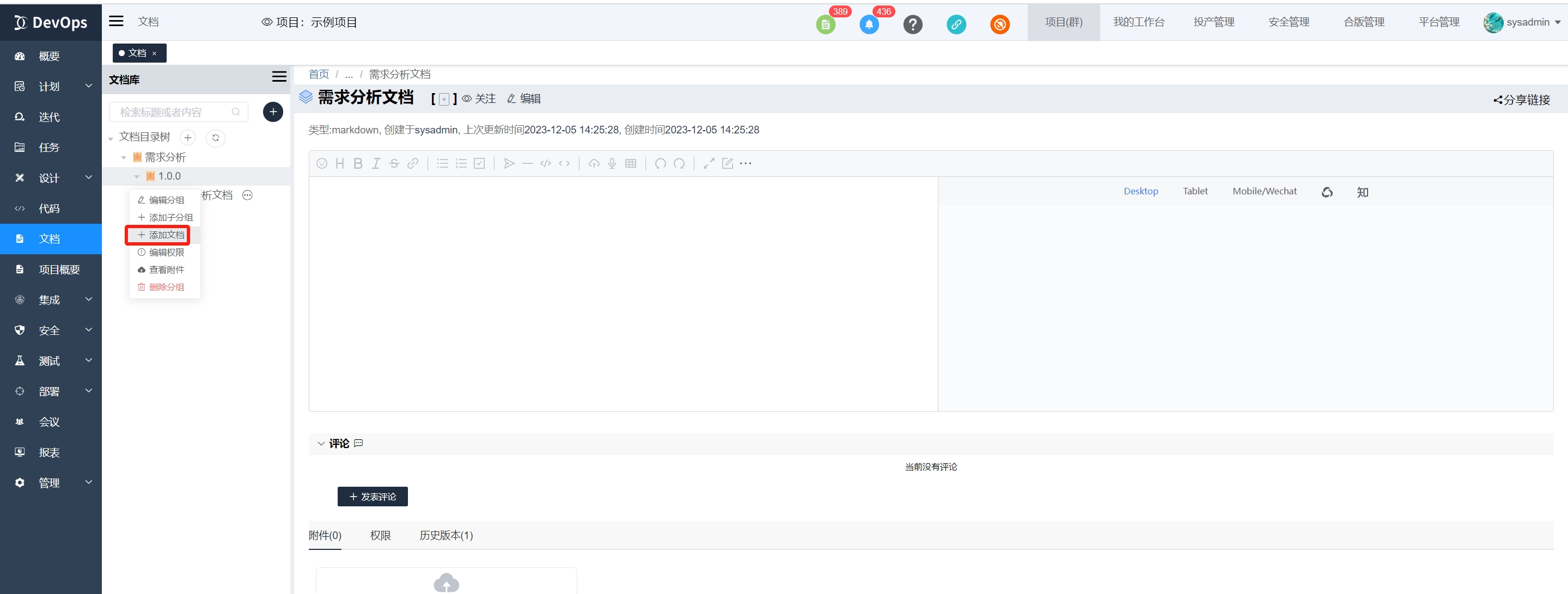Collapse the 评论 comments section
Viewport: 1568px width, 594px height.
(x=321, y=444)
